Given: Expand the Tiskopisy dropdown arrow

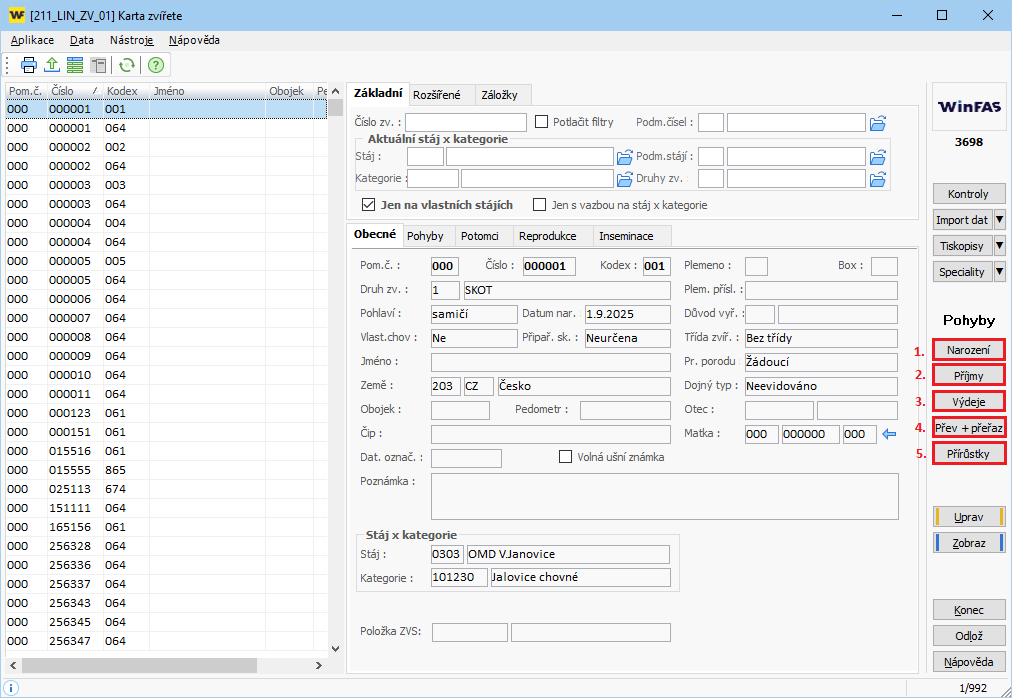Looking at the screenshot, I should click(999, 246).
